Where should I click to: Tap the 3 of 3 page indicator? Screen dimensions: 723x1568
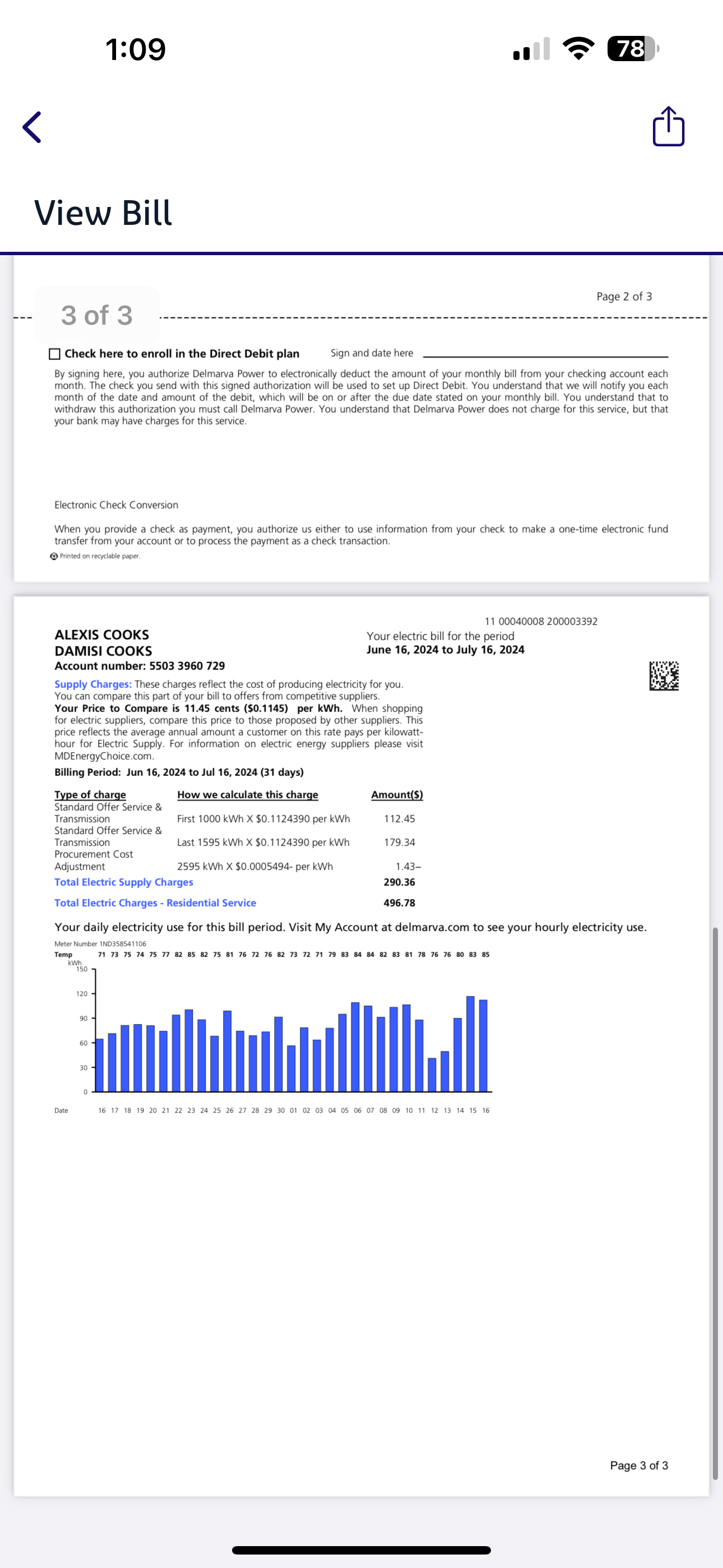[97, 315]
